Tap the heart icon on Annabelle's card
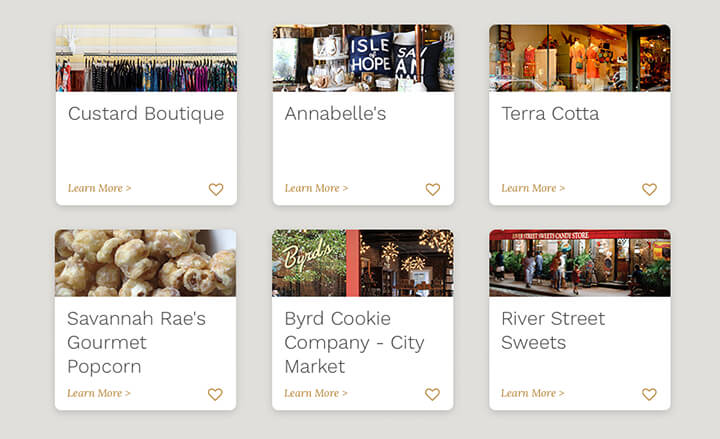The height and width of the screenshot is (439, 720). coord(433,189)
